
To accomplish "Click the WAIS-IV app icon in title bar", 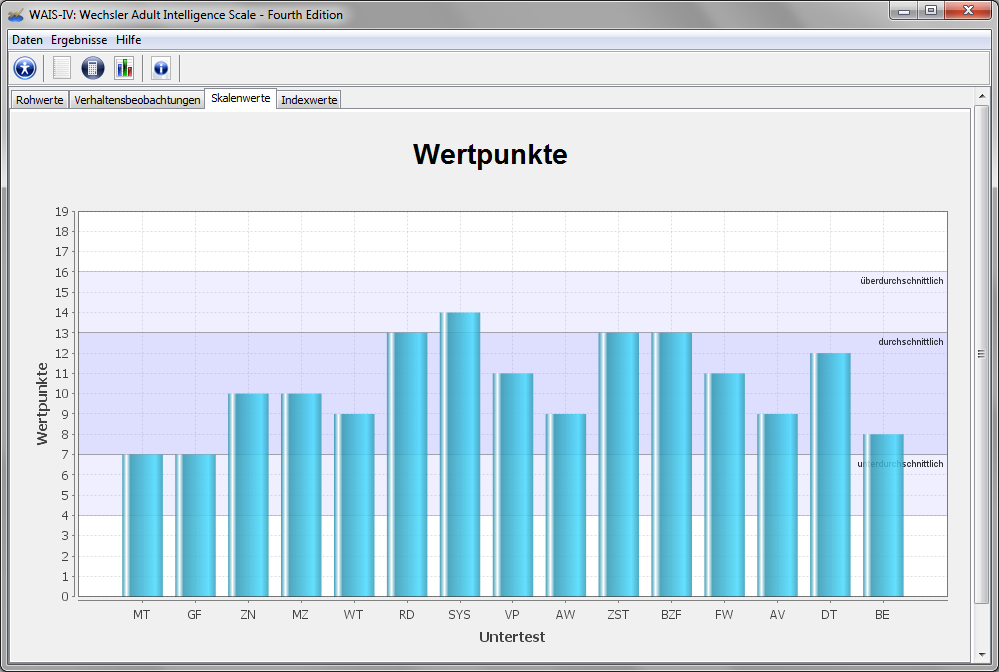I will coord(16,15).
